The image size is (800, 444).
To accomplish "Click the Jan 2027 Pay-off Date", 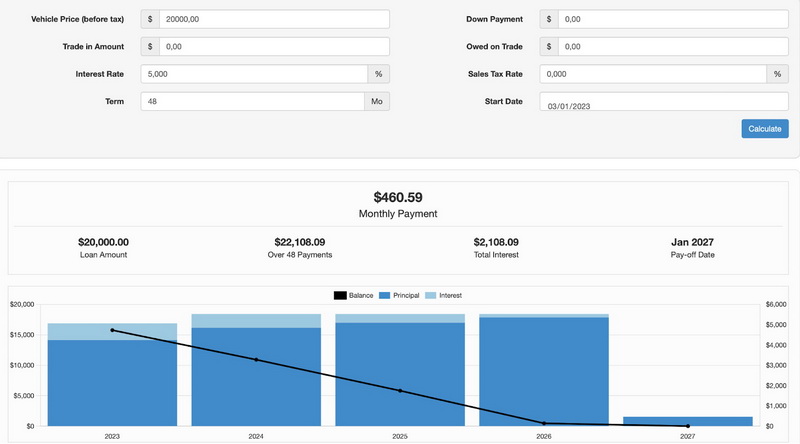I will point(692,242).
